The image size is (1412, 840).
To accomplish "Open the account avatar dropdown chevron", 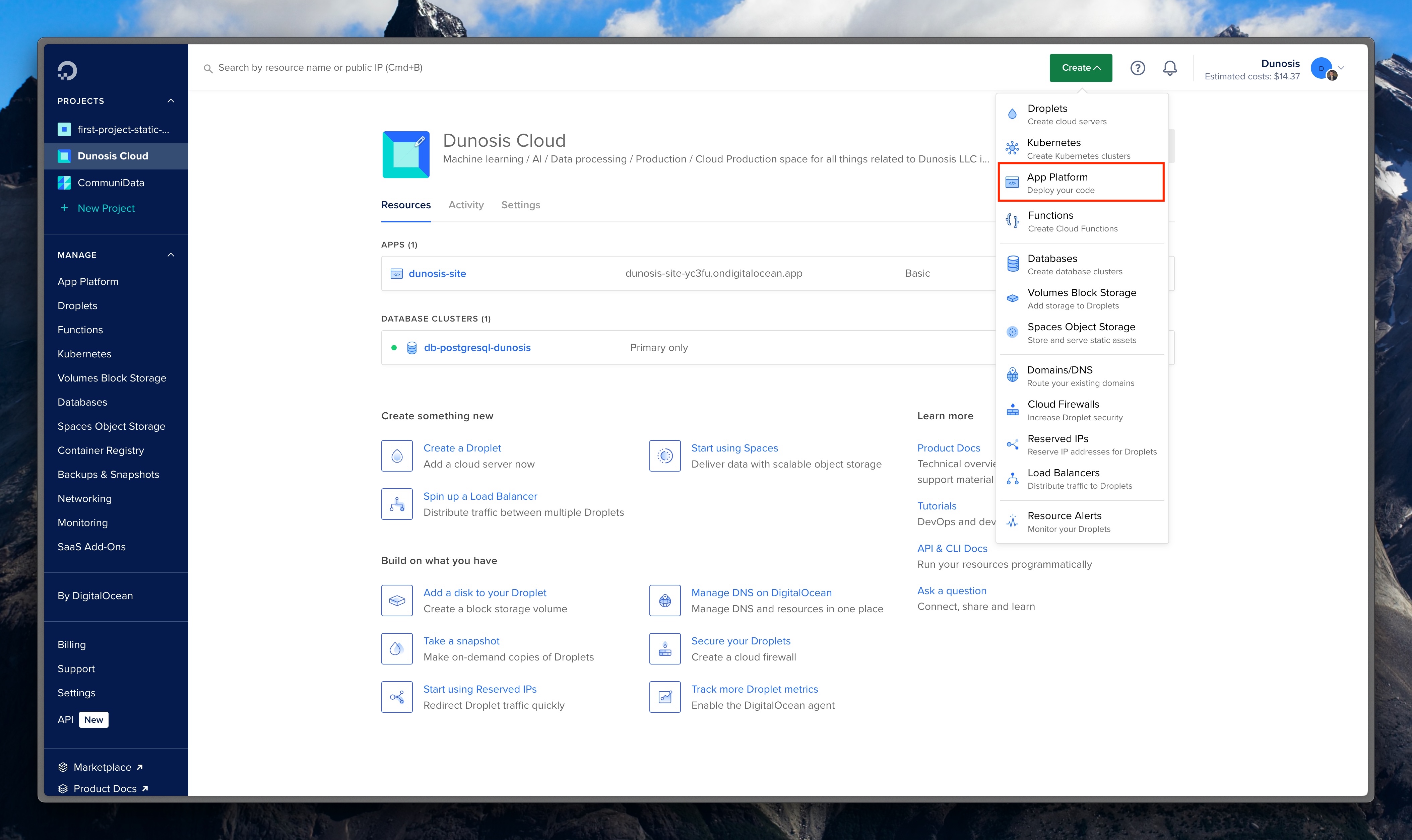I will (x=1341, y=68).
